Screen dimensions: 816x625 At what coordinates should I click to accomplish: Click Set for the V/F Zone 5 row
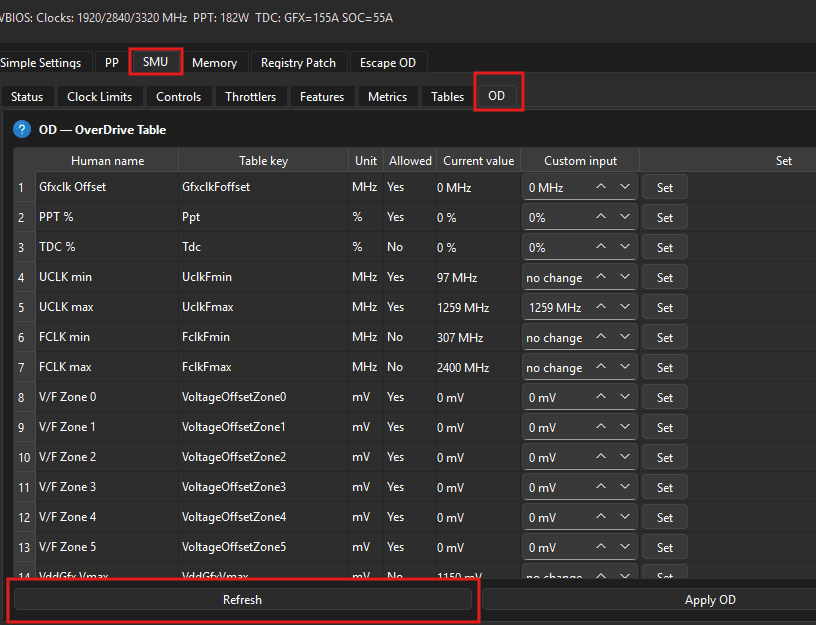[x=665, y=547]
